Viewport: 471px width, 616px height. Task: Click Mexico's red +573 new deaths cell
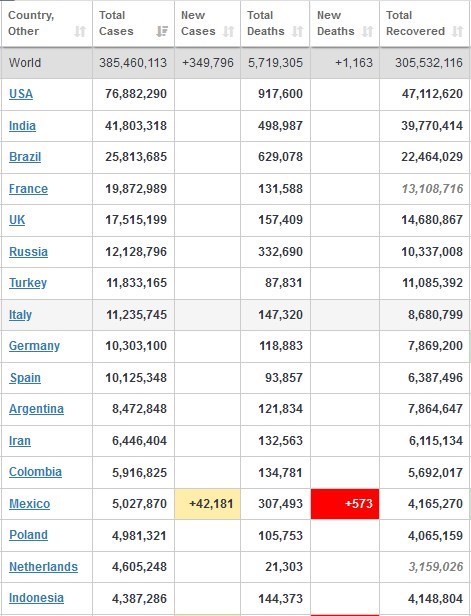tap(345, 504)
